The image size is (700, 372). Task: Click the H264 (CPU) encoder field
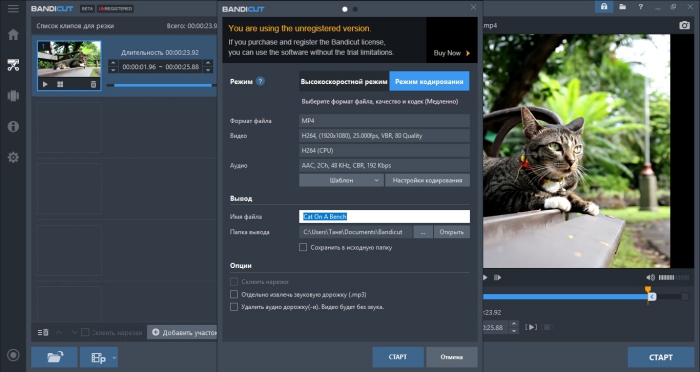click(x=384, y=150)
